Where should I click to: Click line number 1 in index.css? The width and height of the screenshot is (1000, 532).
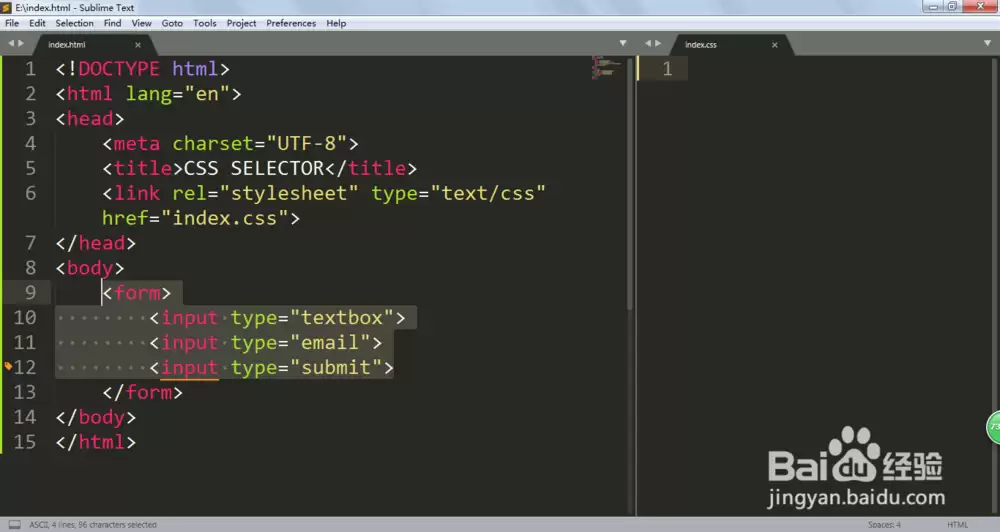(667, 68)
